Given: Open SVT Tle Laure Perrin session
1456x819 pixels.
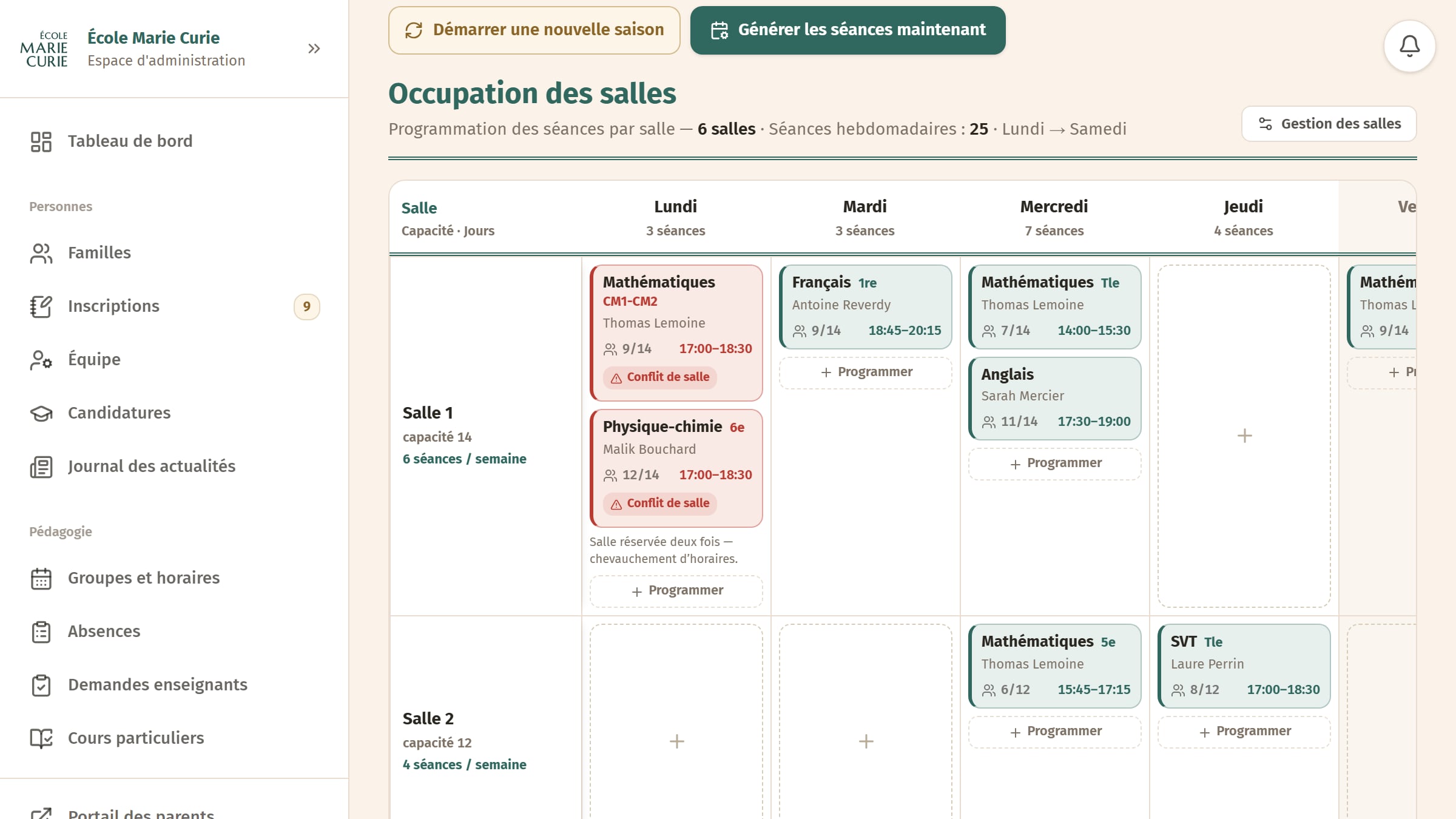Looking at the screenshot, I should 1244,666.
